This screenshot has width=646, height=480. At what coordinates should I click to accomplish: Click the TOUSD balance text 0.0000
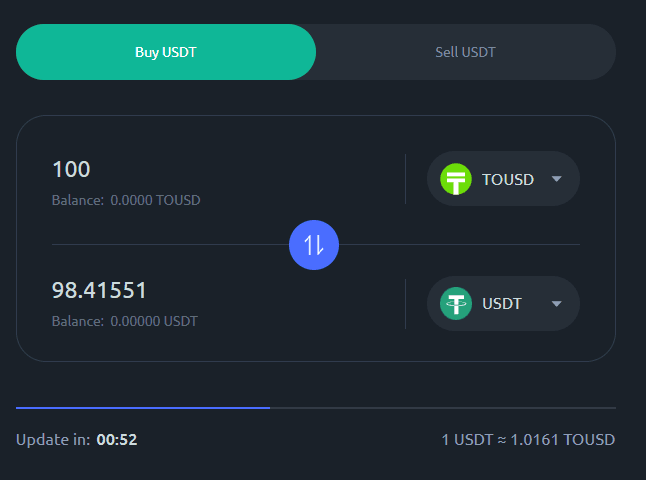point(155,200)
